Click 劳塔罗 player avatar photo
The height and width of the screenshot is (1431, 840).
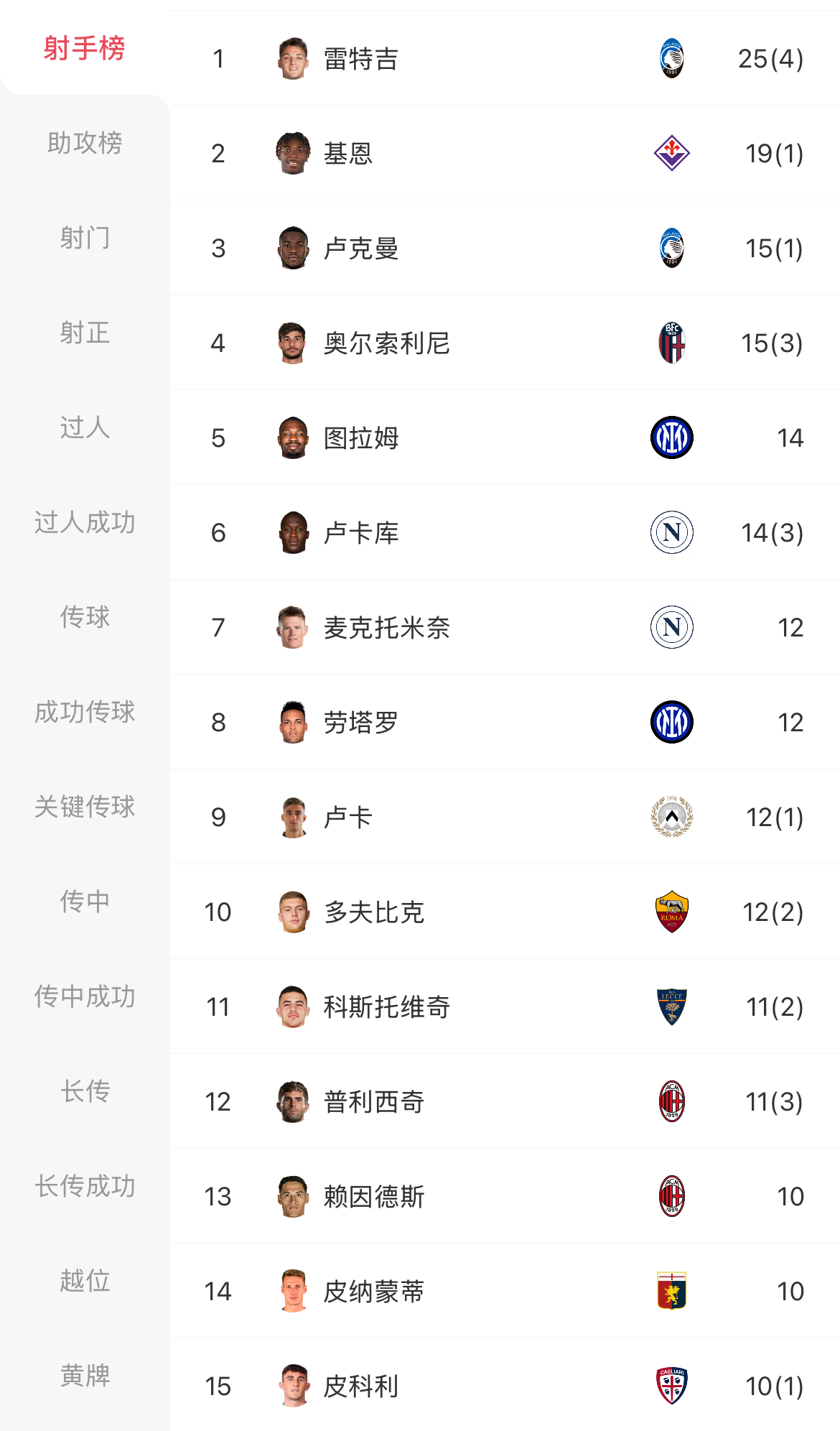point(293,722)
